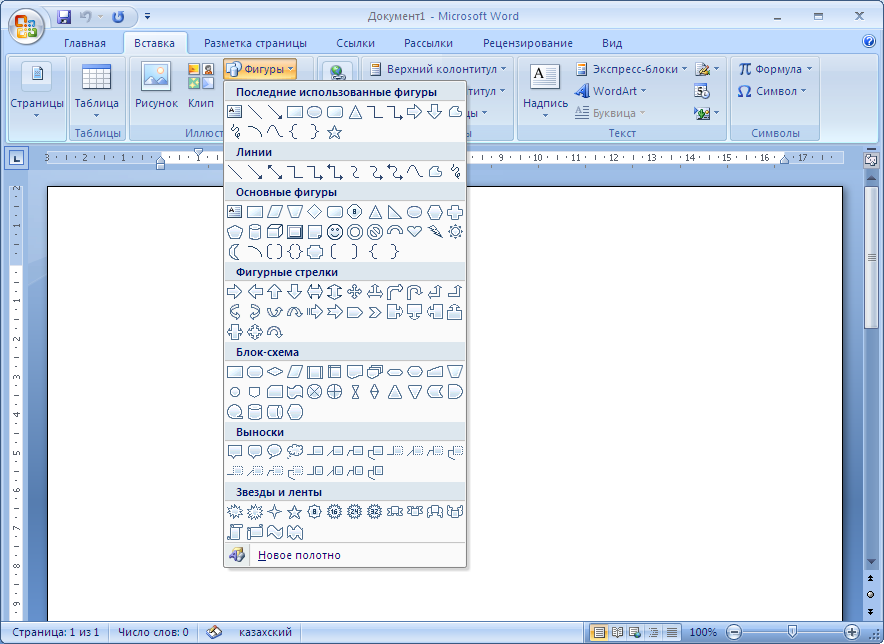Choose the cross (plus) basic shape
The height and width of the screenshot is (644, 884).
click(x=455, y=212)
